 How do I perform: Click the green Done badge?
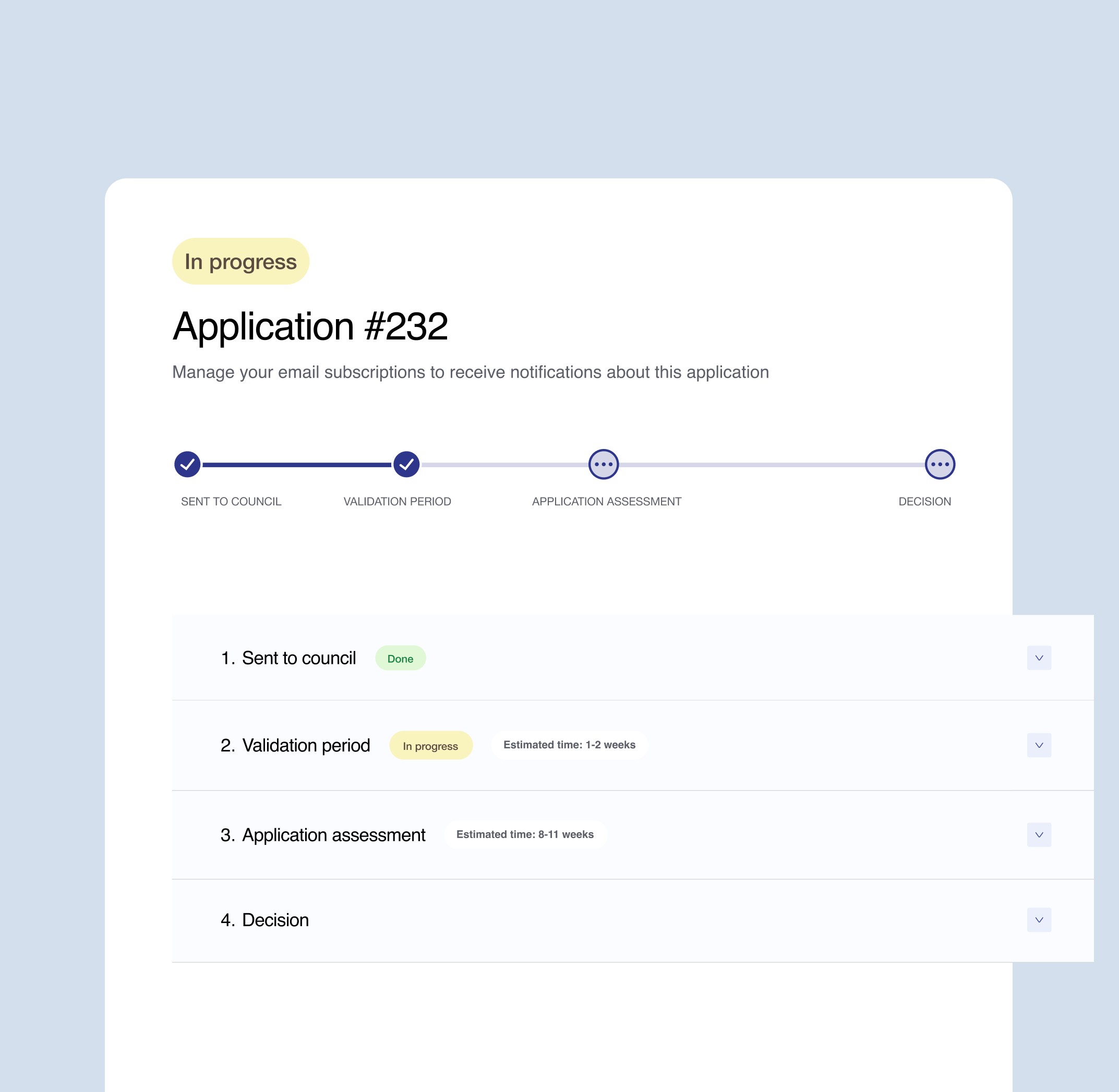click(x=400, y=659)
